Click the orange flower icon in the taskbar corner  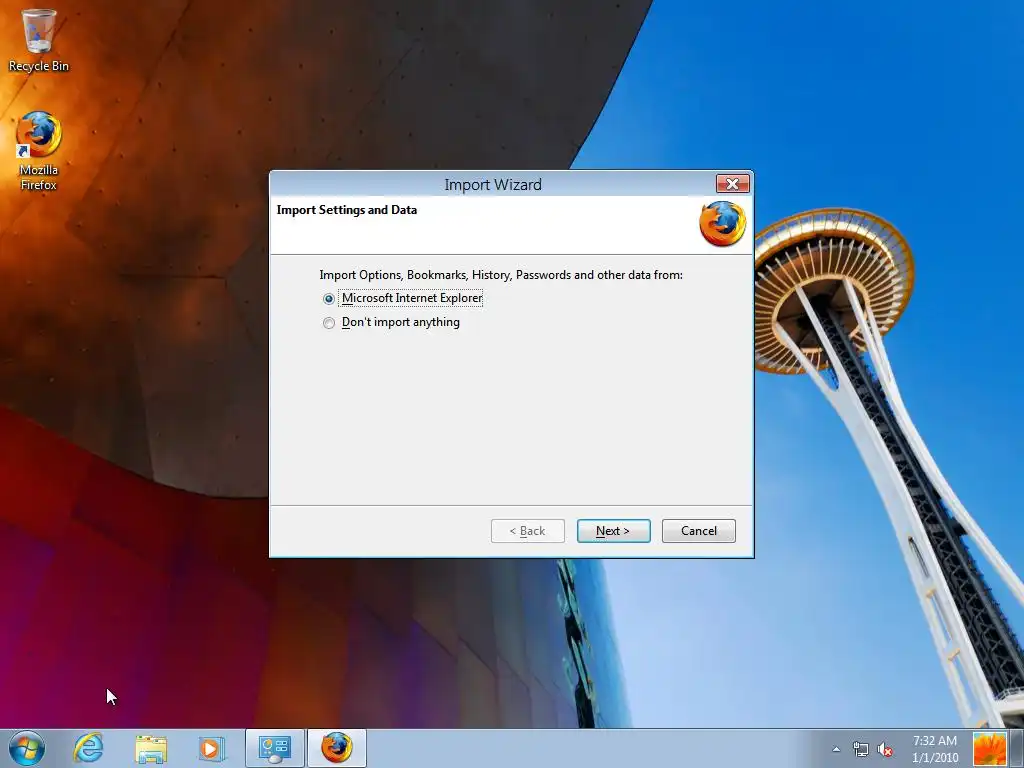989,749
